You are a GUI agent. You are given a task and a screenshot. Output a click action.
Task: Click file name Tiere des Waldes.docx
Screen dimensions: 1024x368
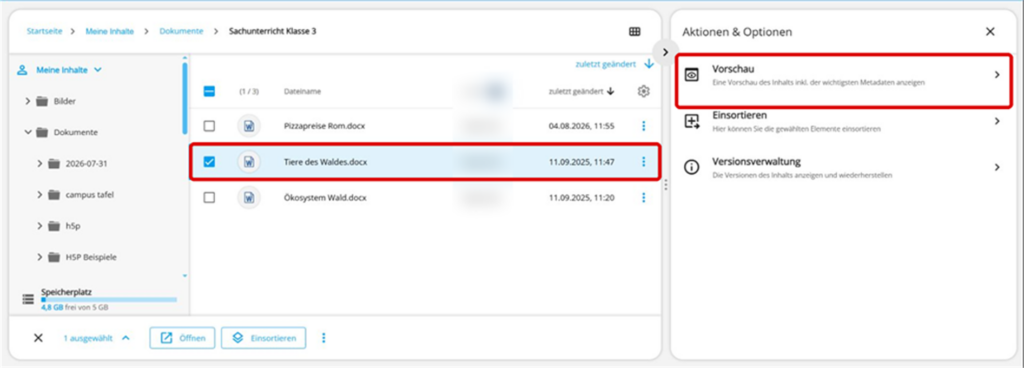tap(325, 162)
